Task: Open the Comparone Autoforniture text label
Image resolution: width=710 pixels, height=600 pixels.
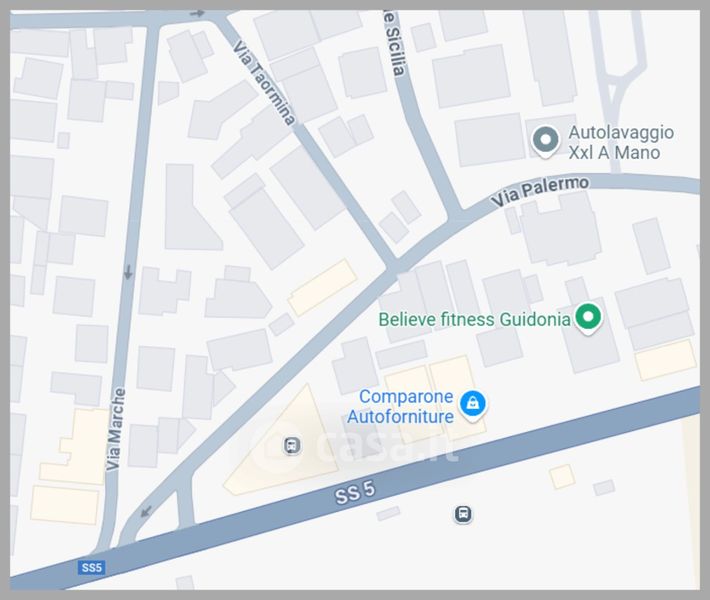Action: (x=400, y=406)
